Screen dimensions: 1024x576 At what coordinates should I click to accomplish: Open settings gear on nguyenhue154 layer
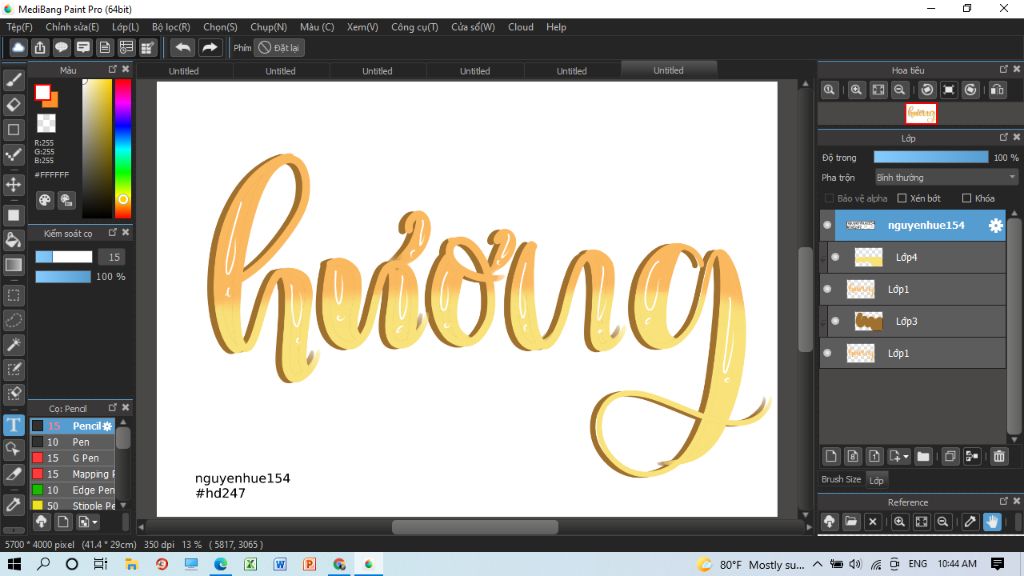995,226
